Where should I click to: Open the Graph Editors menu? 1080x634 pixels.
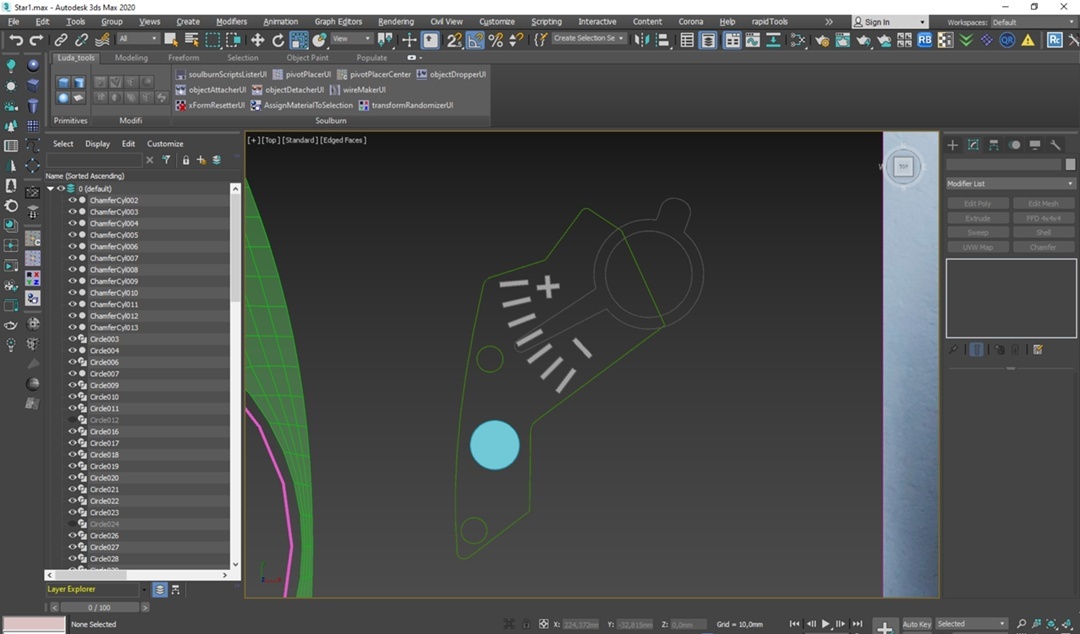tap(338, 22)
